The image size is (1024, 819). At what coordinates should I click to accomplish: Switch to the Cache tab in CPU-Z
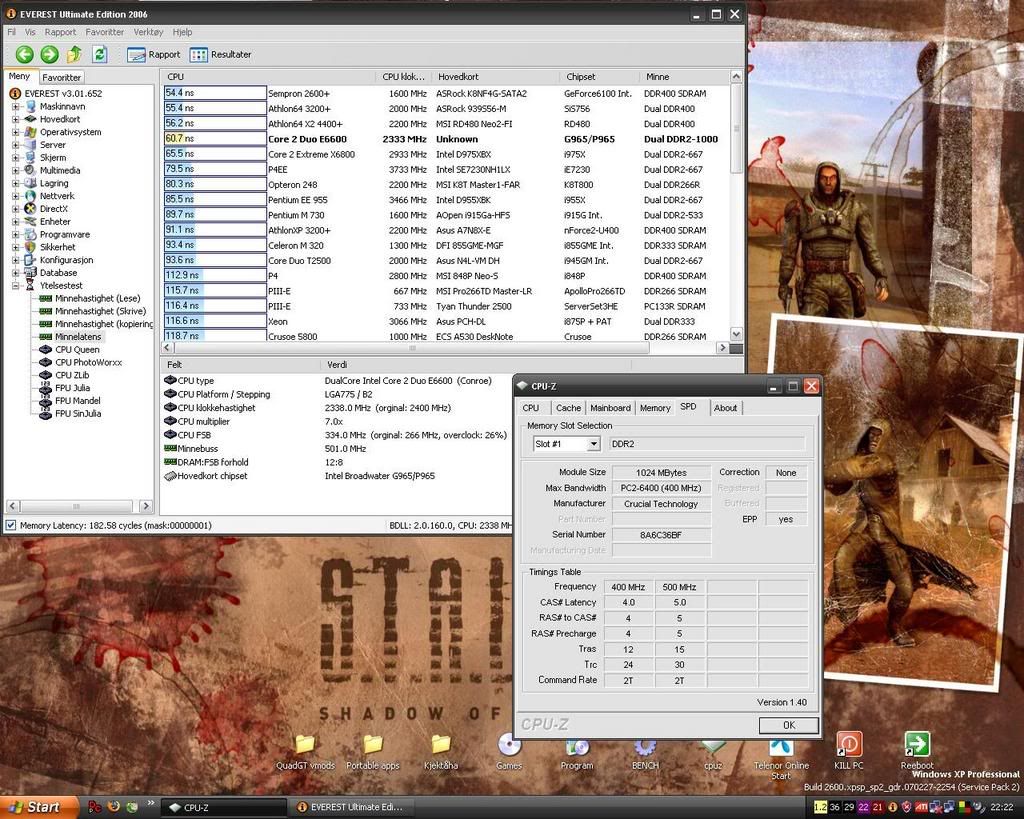tap(568, 408)
